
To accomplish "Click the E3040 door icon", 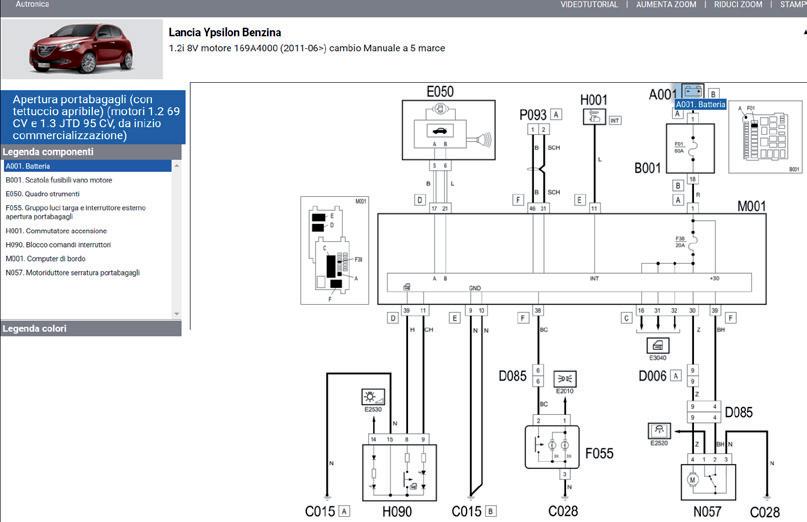I will pyautogui.click(x=658, y=345).
